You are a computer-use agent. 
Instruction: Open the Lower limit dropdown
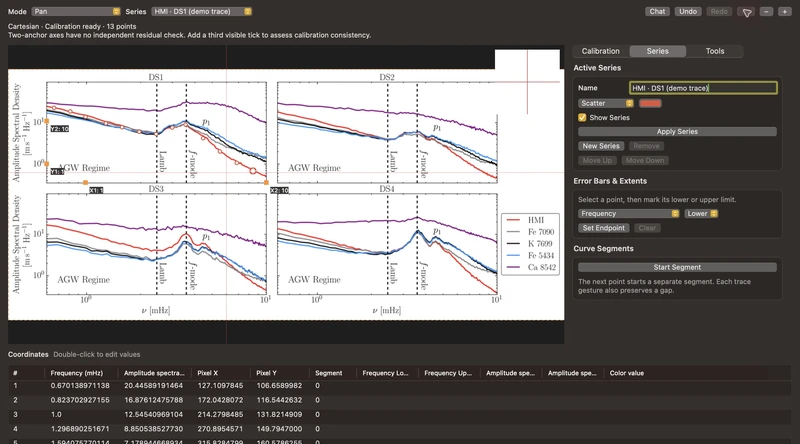pos(701,213)
